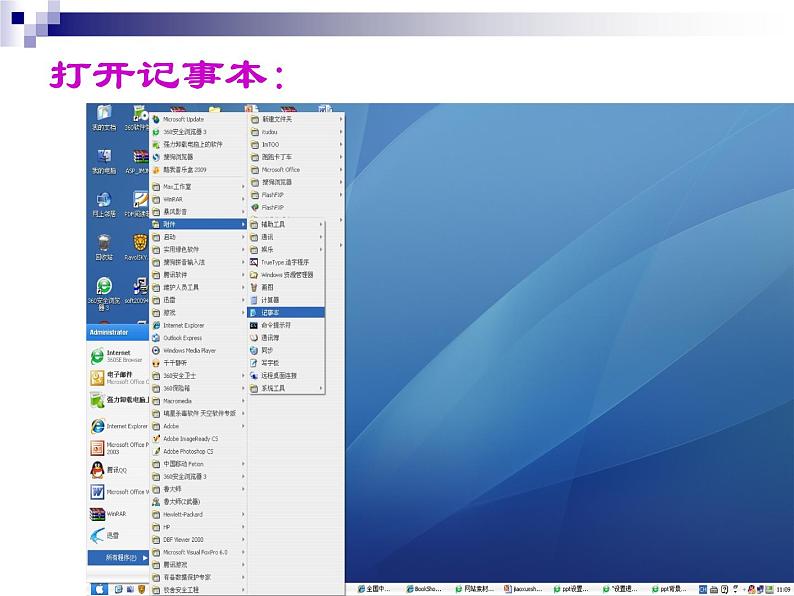The image size is (794, 596).
Task: Expand 搜狗拼音输入法 folder
Action: [x=198, y=262]
